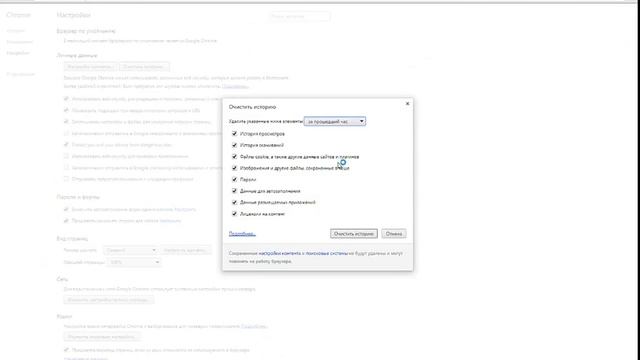Toggle the offer page translation checkbox
Image resolution: width=640 pixels, height=360 pixels.
[66, 350]
